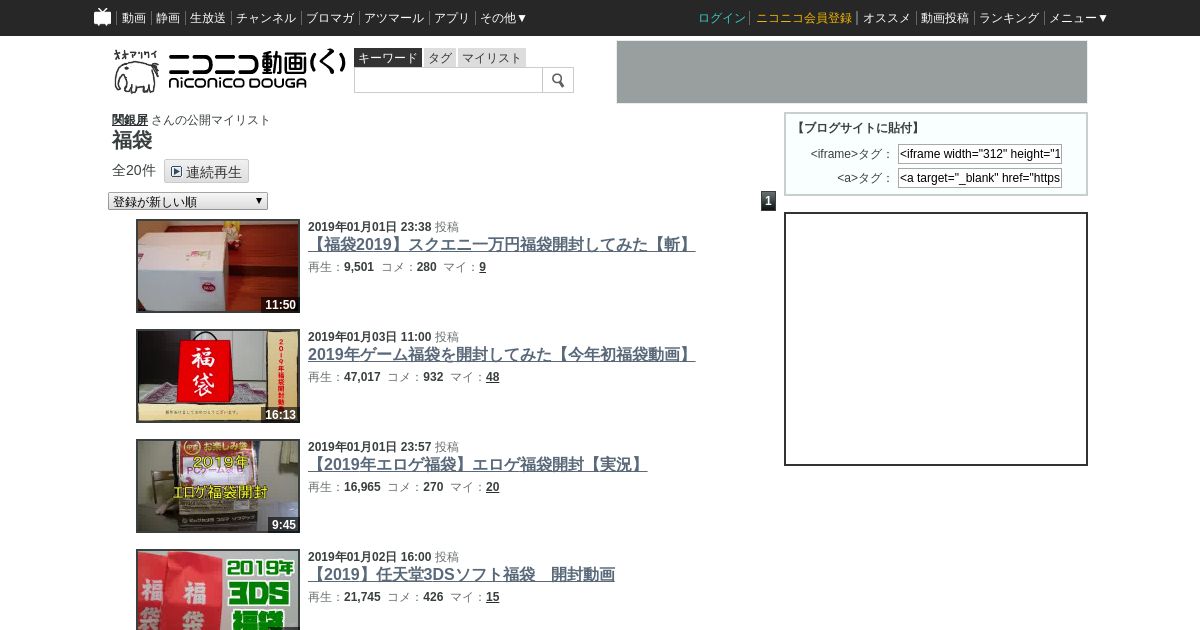Open 動画 in the top navigation

[x=134, y=18]
